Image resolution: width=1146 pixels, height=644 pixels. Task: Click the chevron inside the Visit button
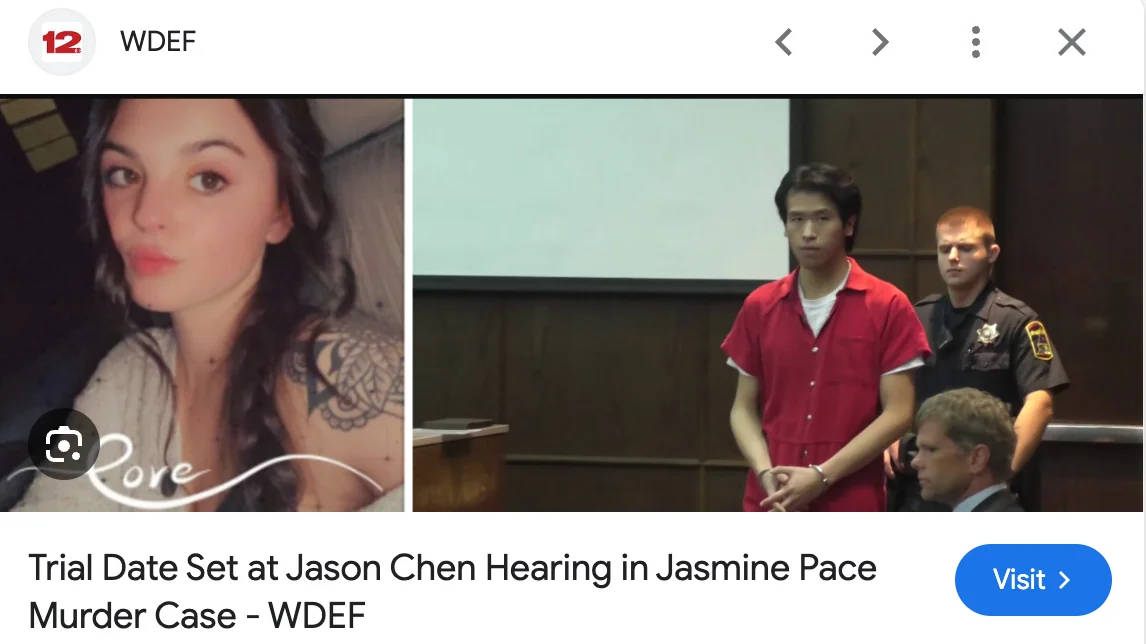pos(1065,580)
